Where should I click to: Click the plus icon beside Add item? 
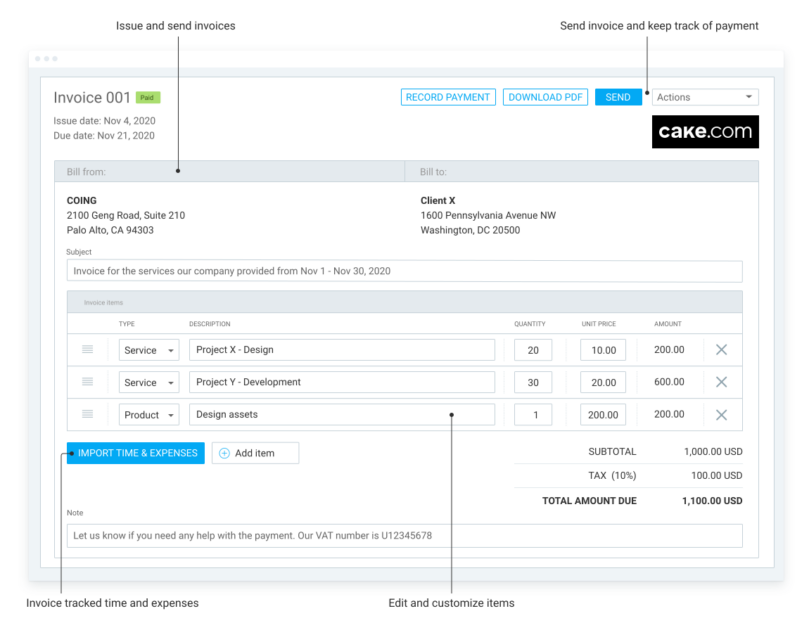click(x=225, y=452)
